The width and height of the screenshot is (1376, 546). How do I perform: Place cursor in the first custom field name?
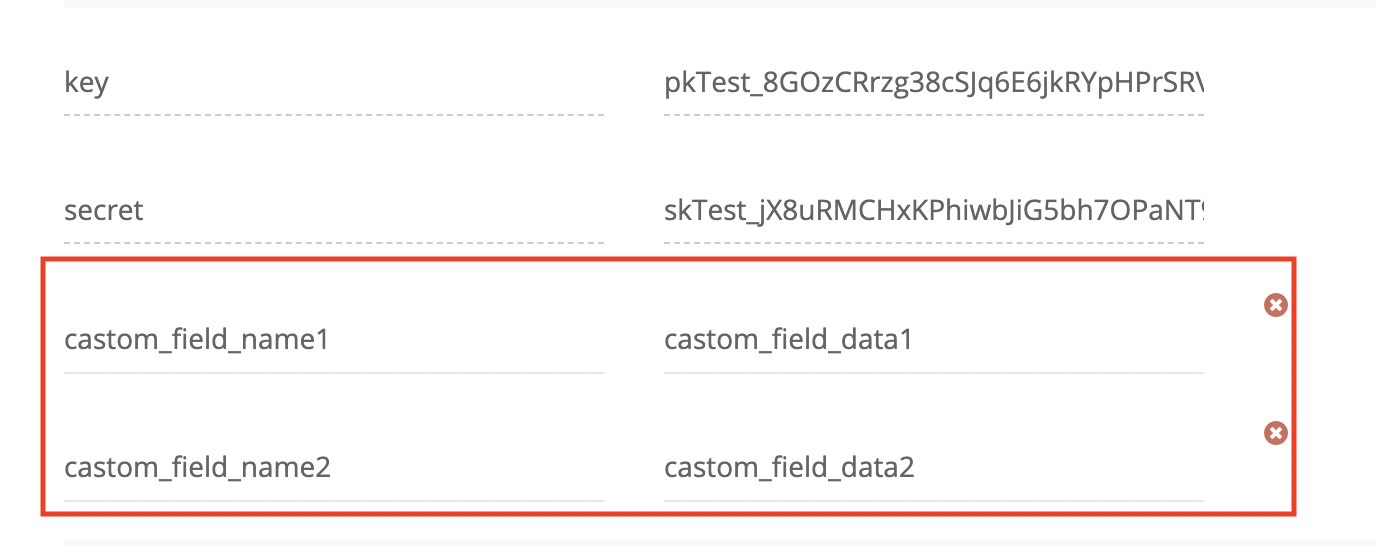tap(334, 341)
